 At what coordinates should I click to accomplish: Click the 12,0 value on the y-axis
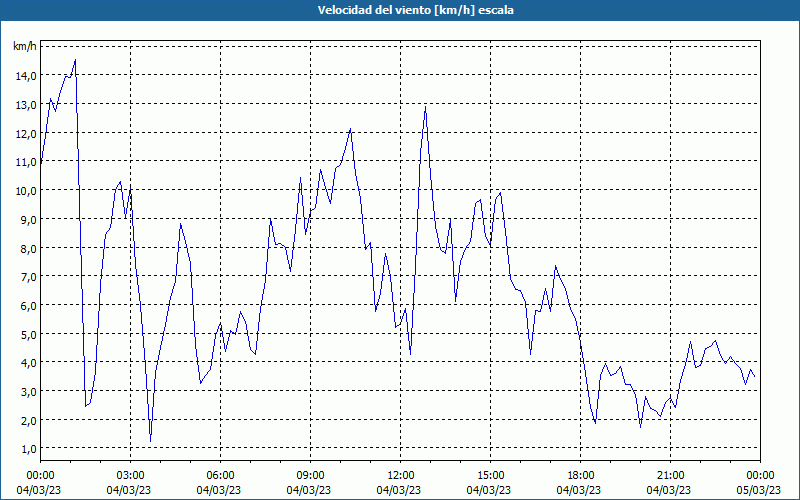coord(26,133)
